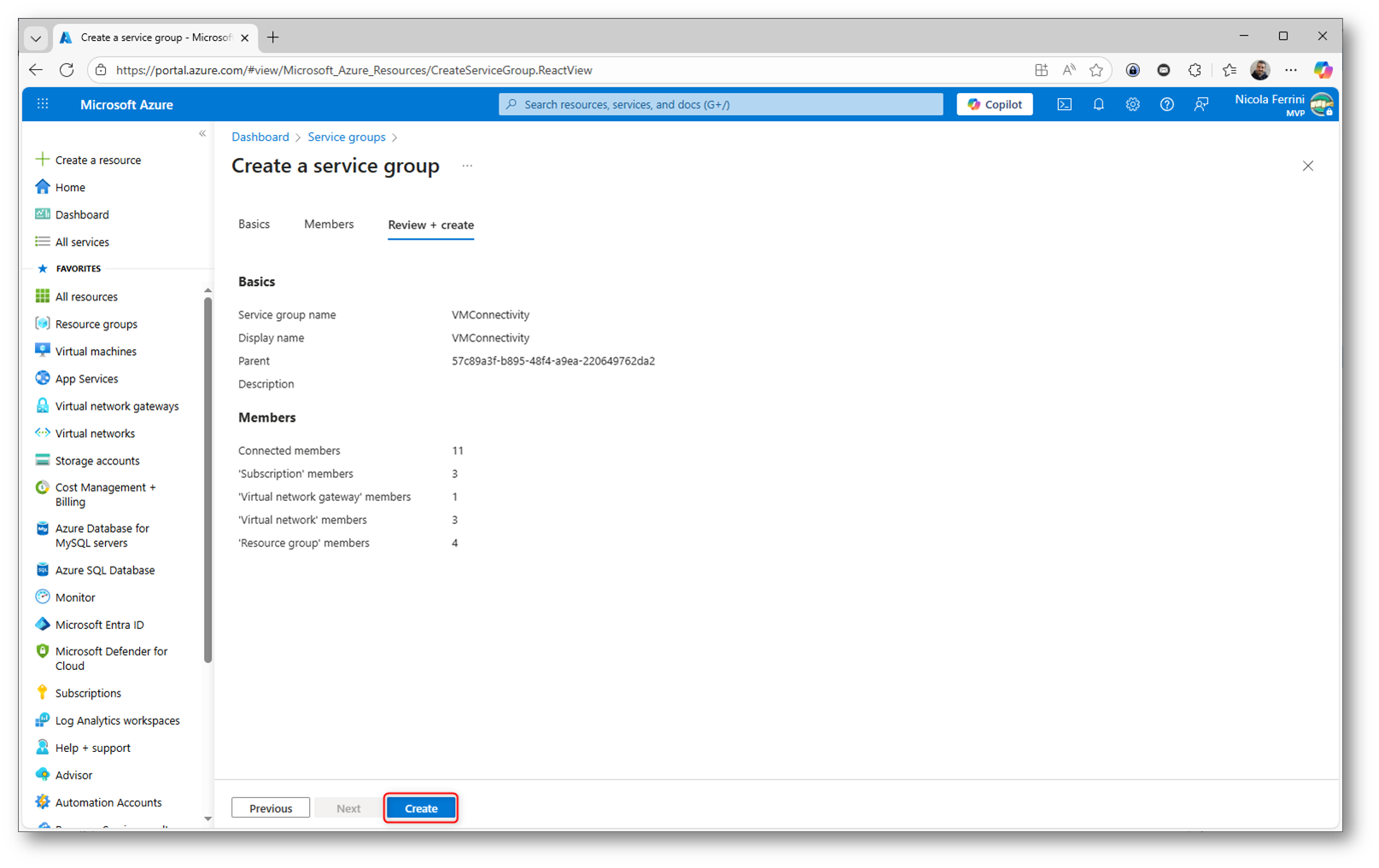The image size is (1379, 868).
Task: Go back with the Previous button
Action: (271, 808)
